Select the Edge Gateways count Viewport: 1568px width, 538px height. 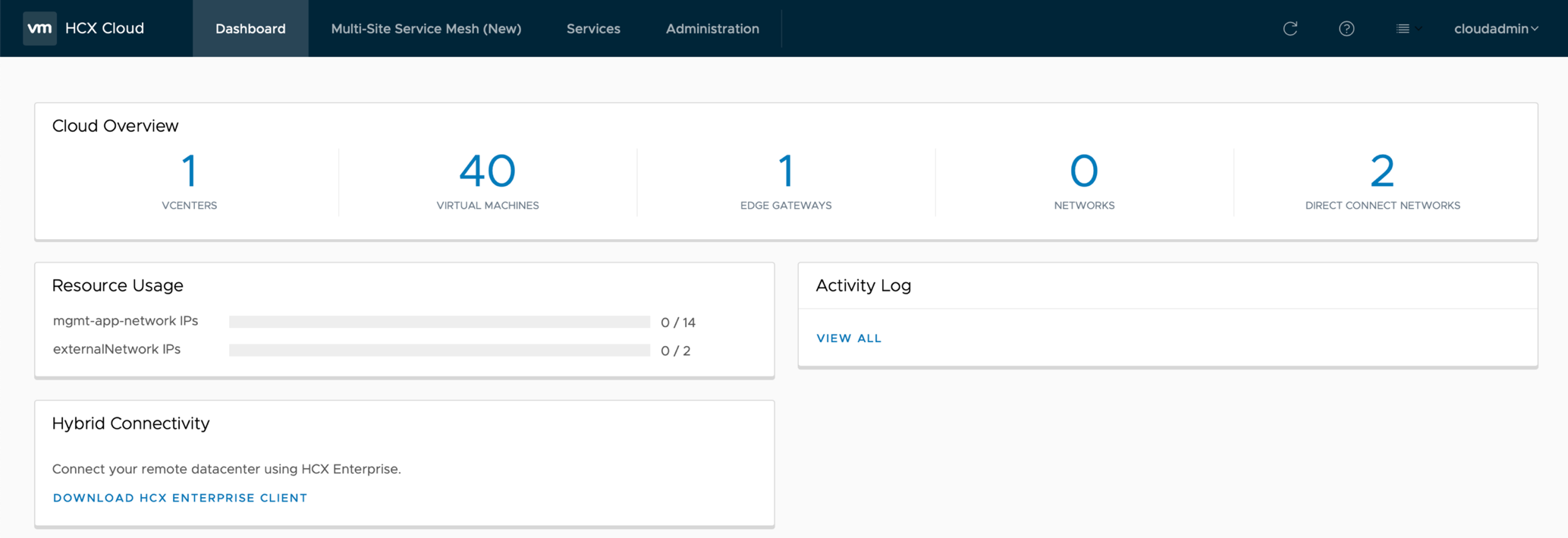786,171
